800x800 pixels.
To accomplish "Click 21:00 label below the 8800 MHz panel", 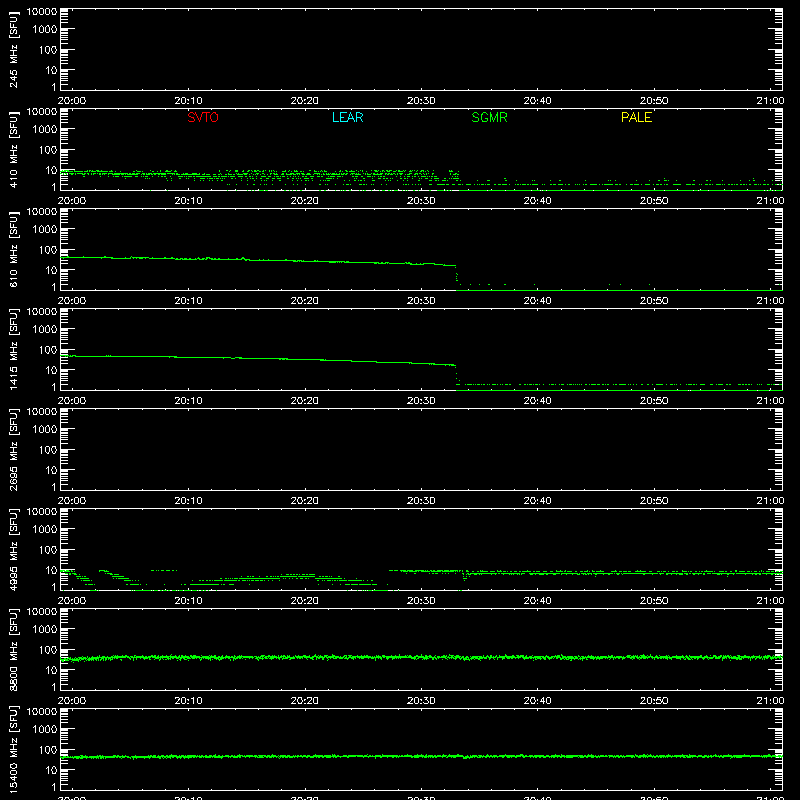I will pos(770,701).
